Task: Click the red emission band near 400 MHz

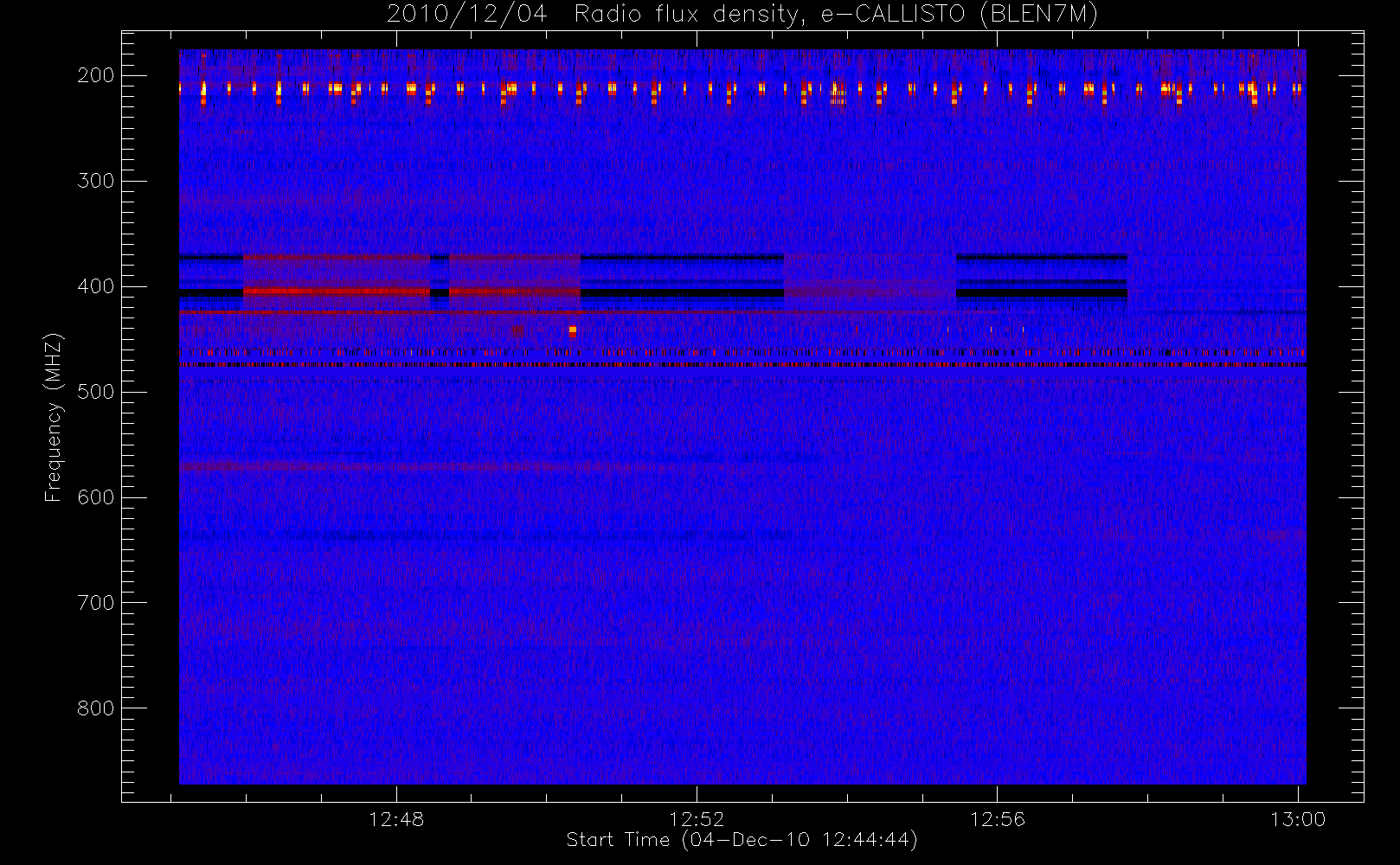Action: [x=337, y=292]
